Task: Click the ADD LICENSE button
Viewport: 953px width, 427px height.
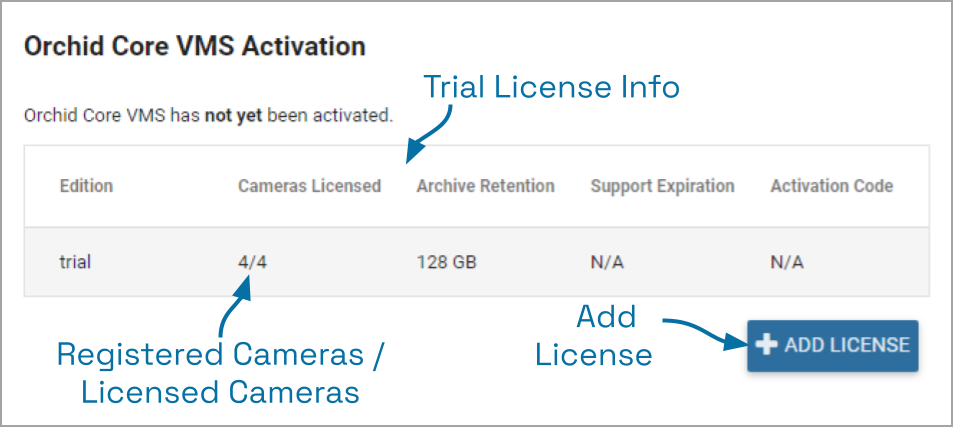Action: (832, 345)
